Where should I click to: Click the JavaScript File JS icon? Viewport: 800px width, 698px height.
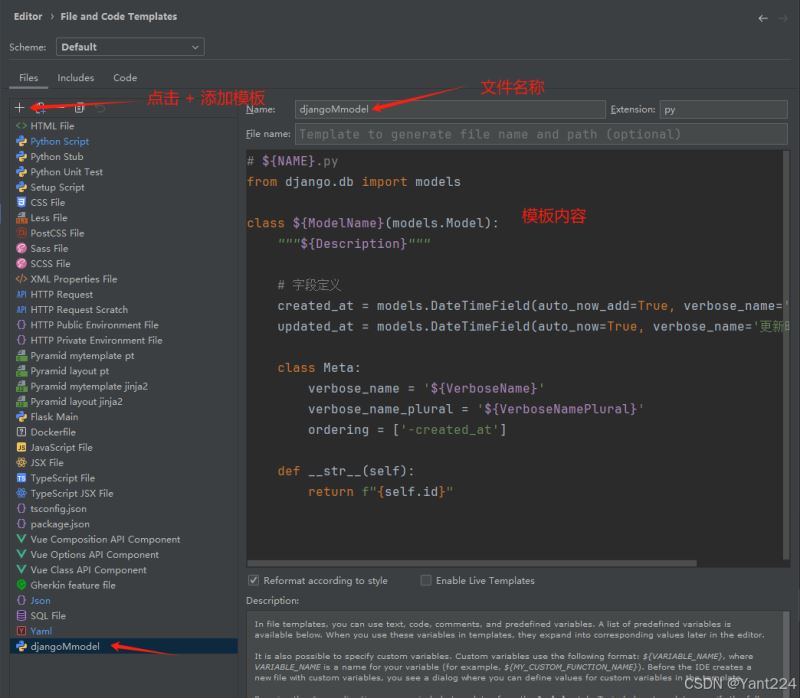click(21, 447)
